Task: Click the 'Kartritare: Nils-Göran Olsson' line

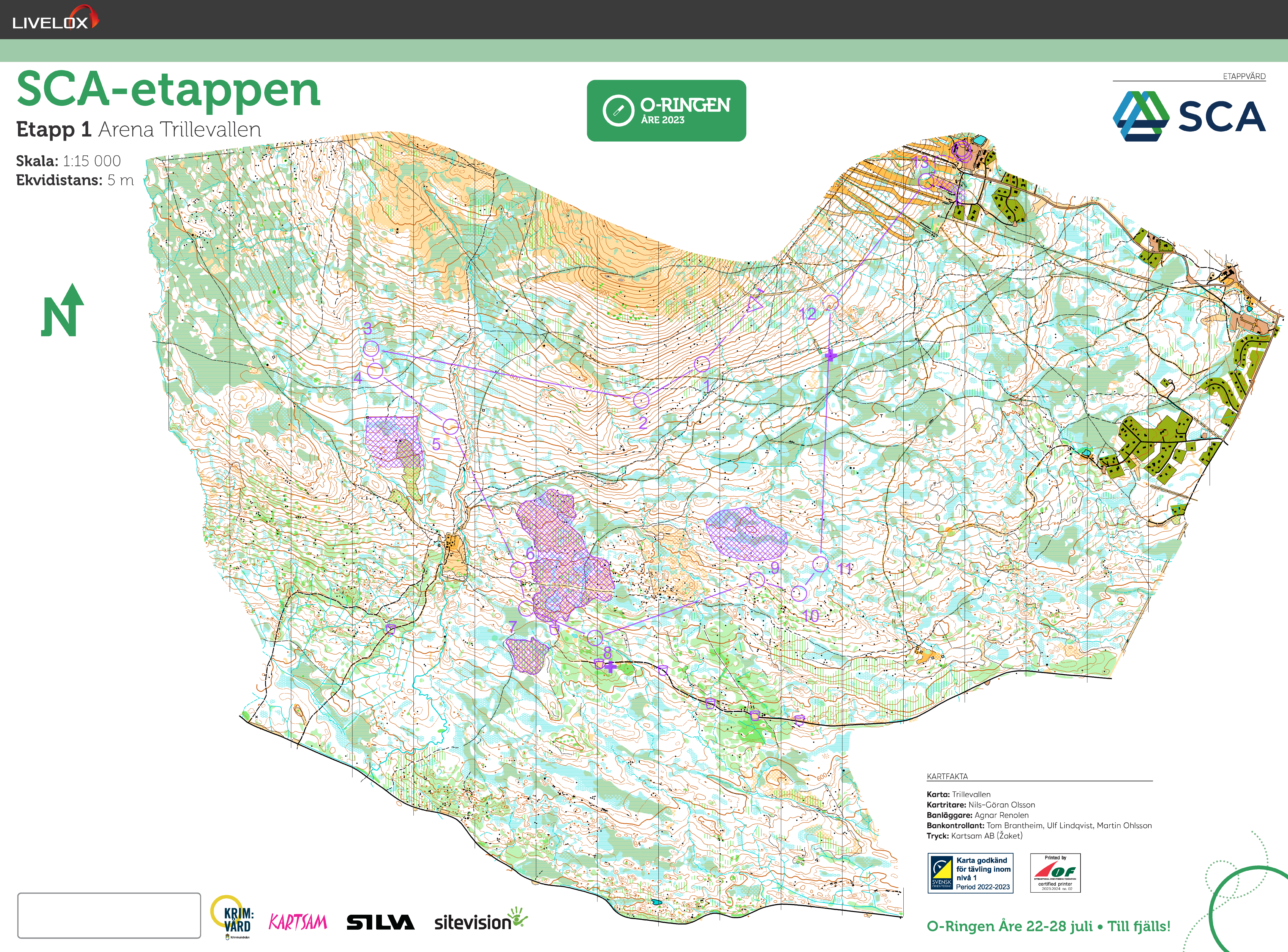Action: pyautogui.click(x=981, y=804)
